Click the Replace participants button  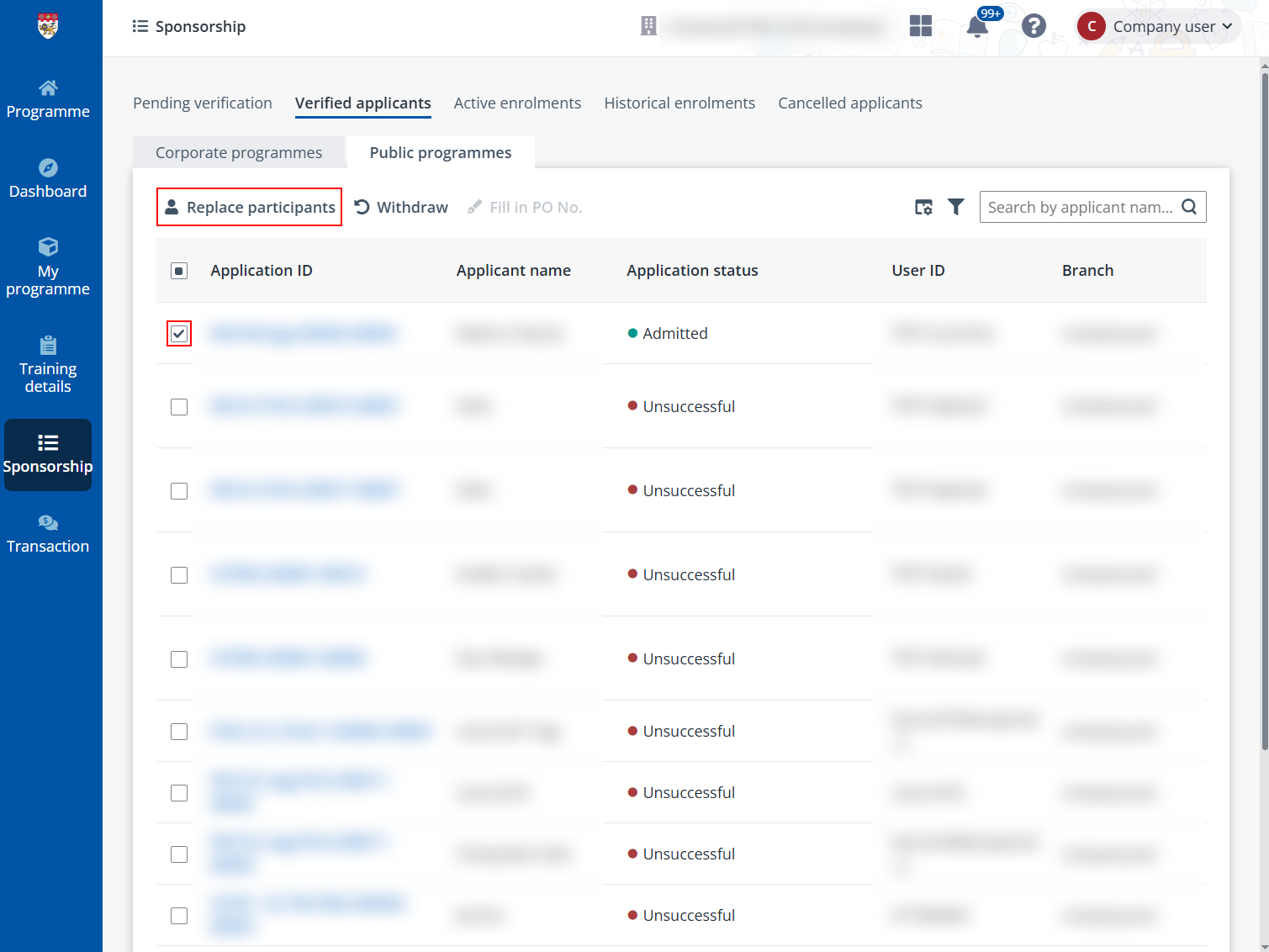pos(249,207)
